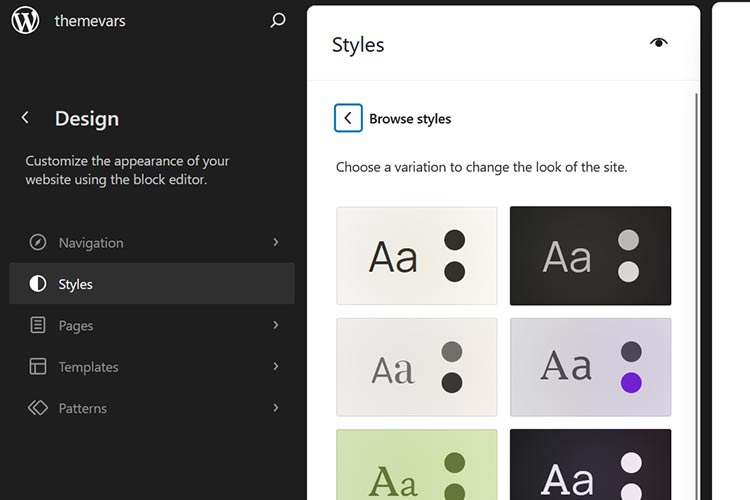This screenshot has height=500, width=750.
Task: Select the dark black style variation
Action: click(590, 255)
